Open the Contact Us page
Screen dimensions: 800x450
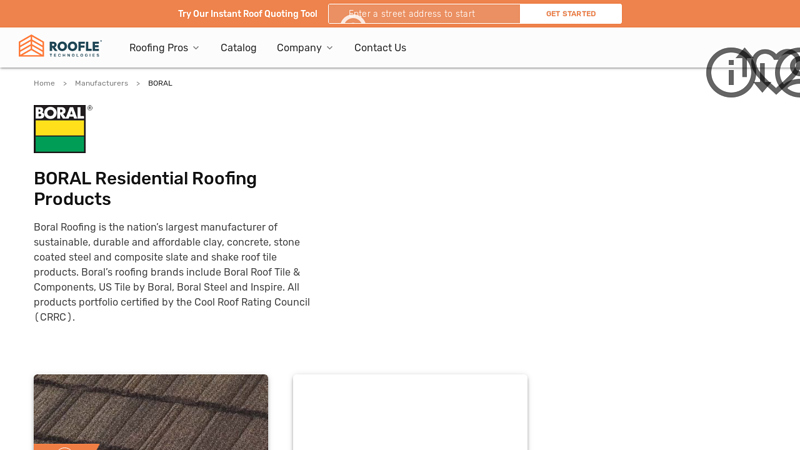[x=380, y=48]
